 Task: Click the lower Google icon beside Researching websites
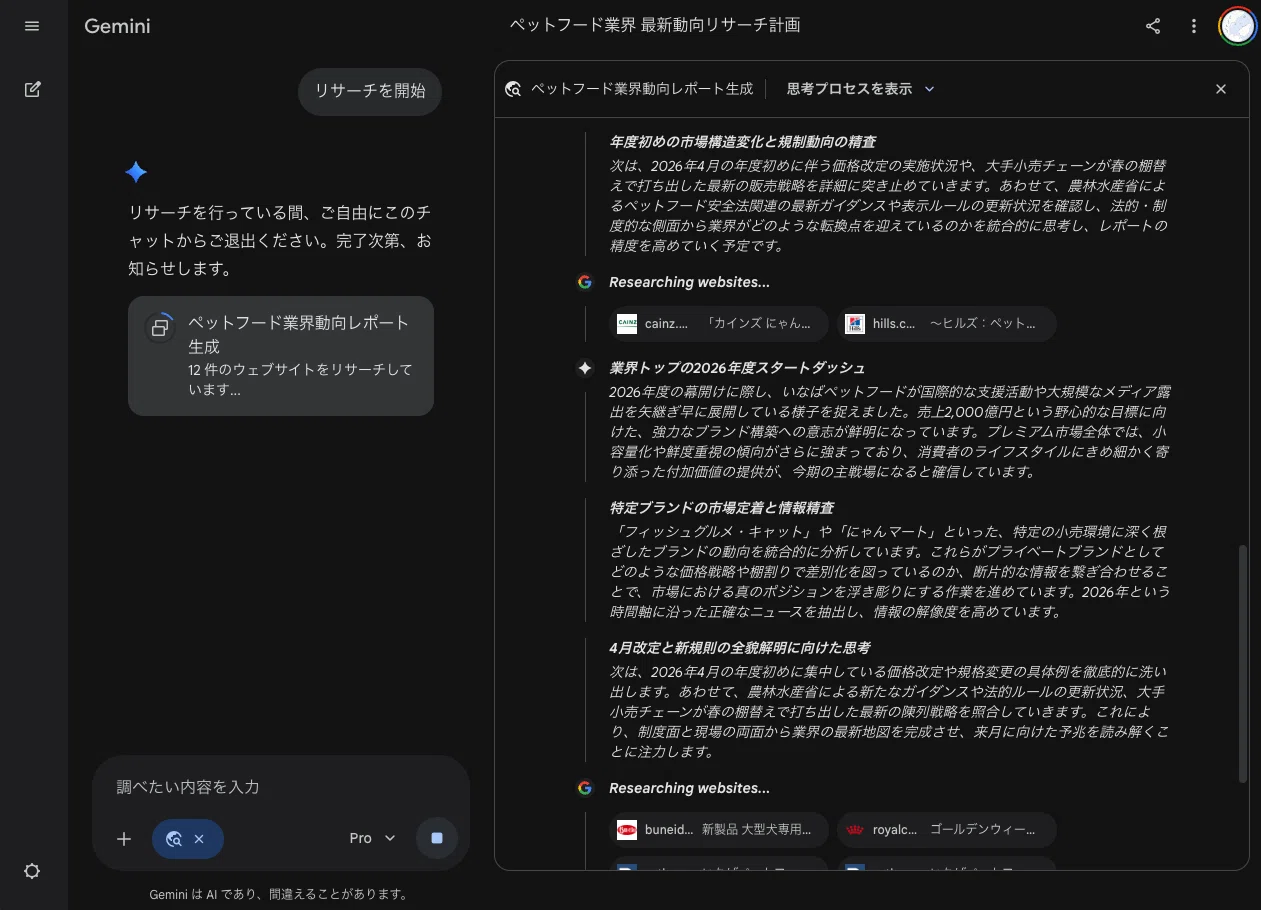(585, 788)
